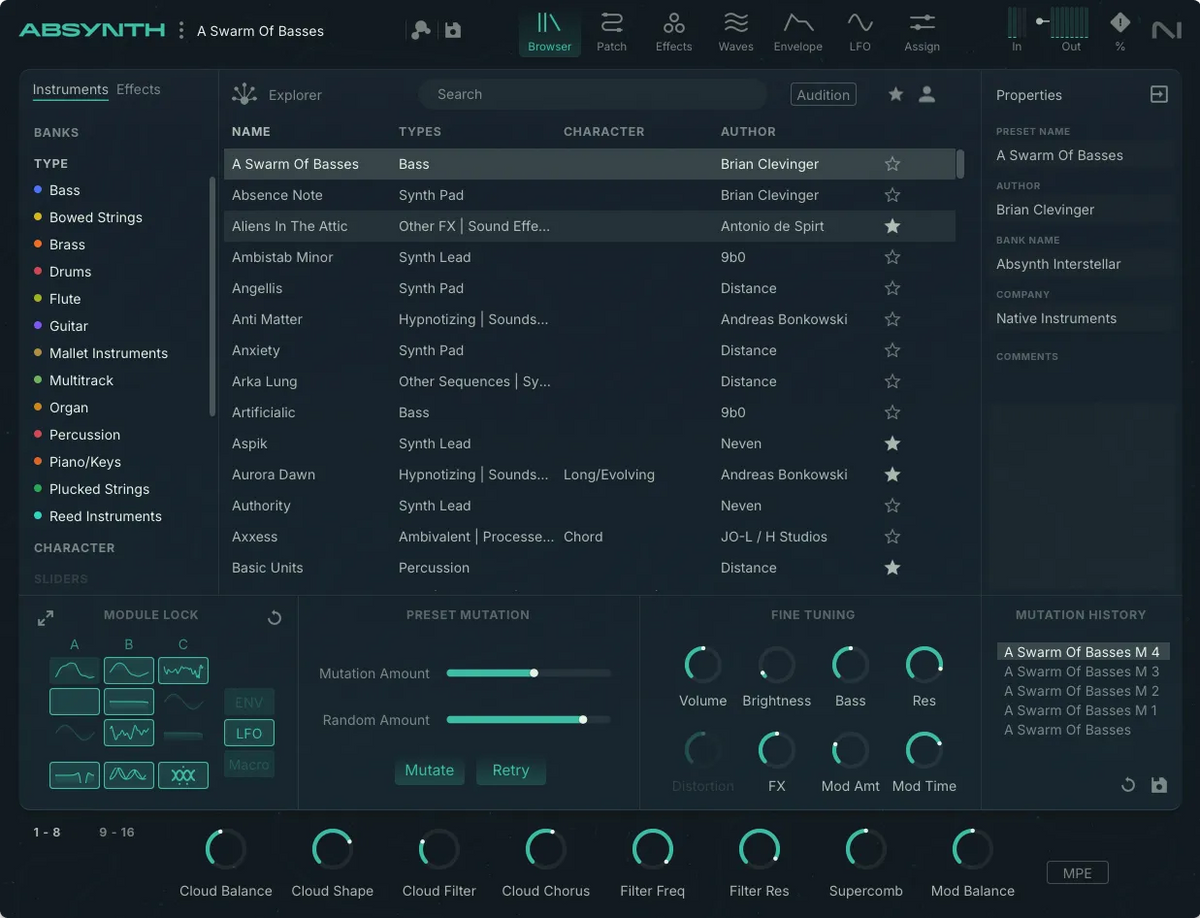Viewport: 1200px width, 918px height.
Task: Toggle favorite star on Aliens In The Attic
Action: [891, 226]
